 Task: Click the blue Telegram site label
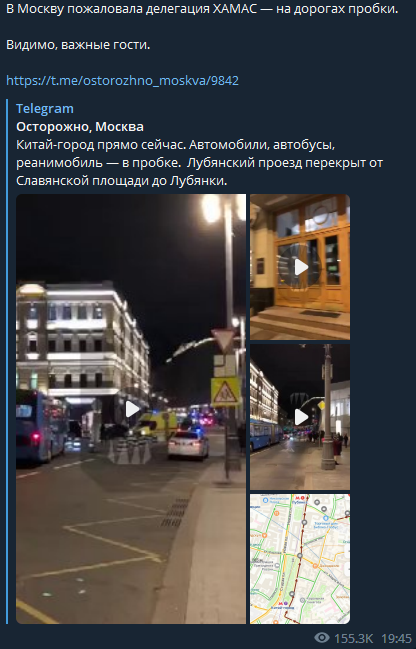pyautogui.click(x=45, y=108)
